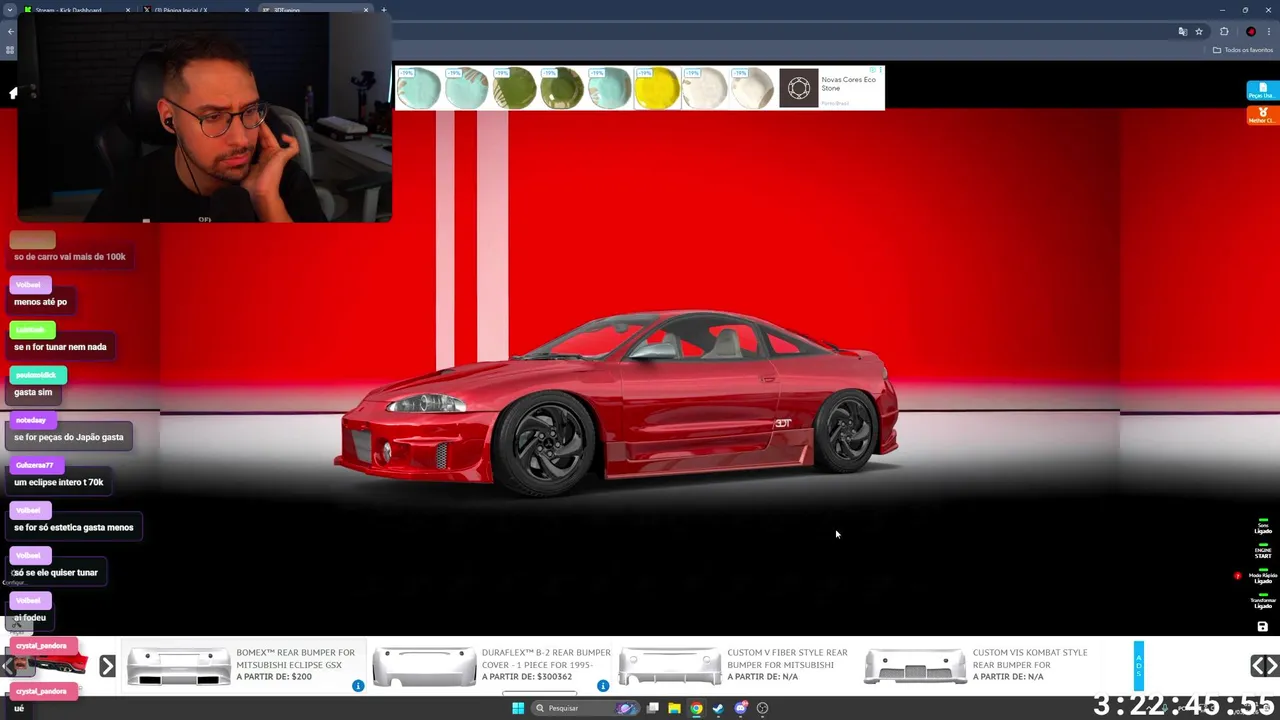Toggle the Transformar Ligado switch
Viewport: 1280px width, 720px height.
[1263, 601]
